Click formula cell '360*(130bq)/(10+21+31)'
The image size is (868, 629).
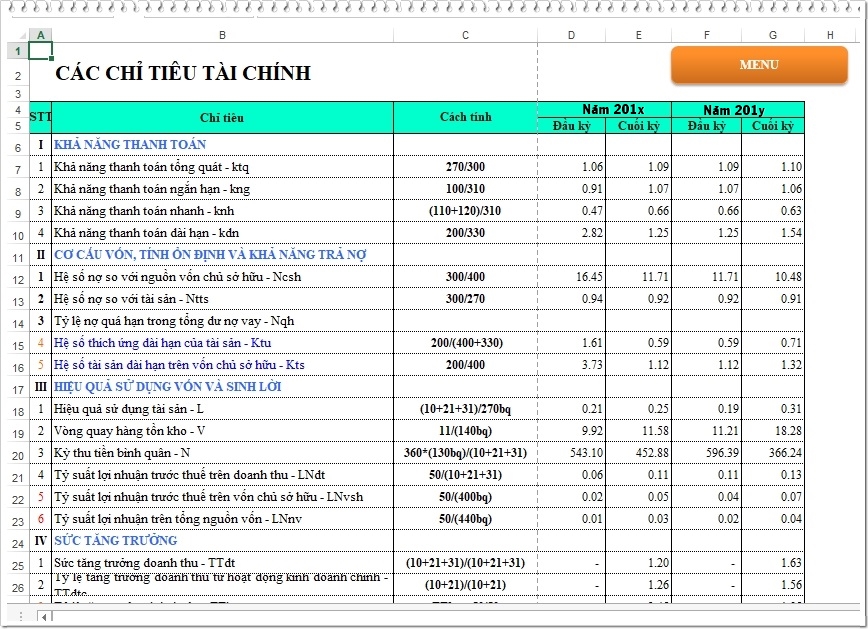(466, 453)
